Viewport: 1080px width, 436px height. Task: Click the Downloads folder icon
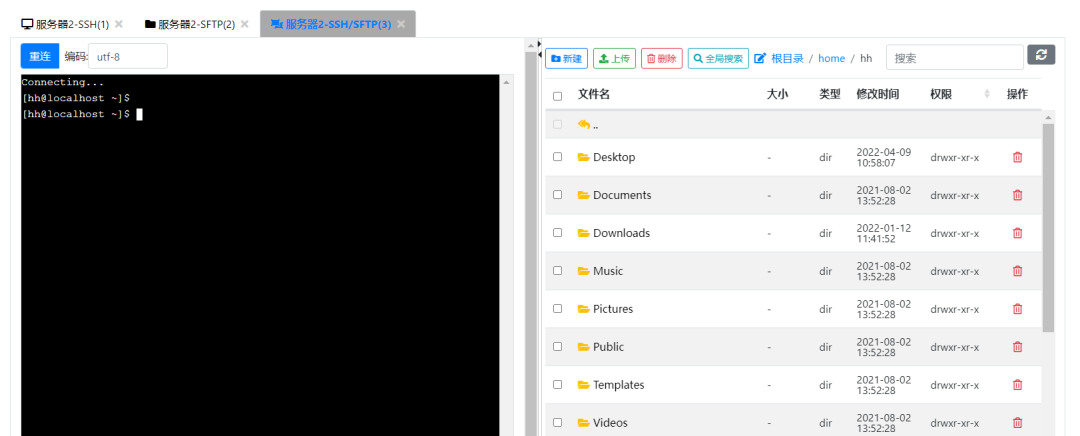583,233
